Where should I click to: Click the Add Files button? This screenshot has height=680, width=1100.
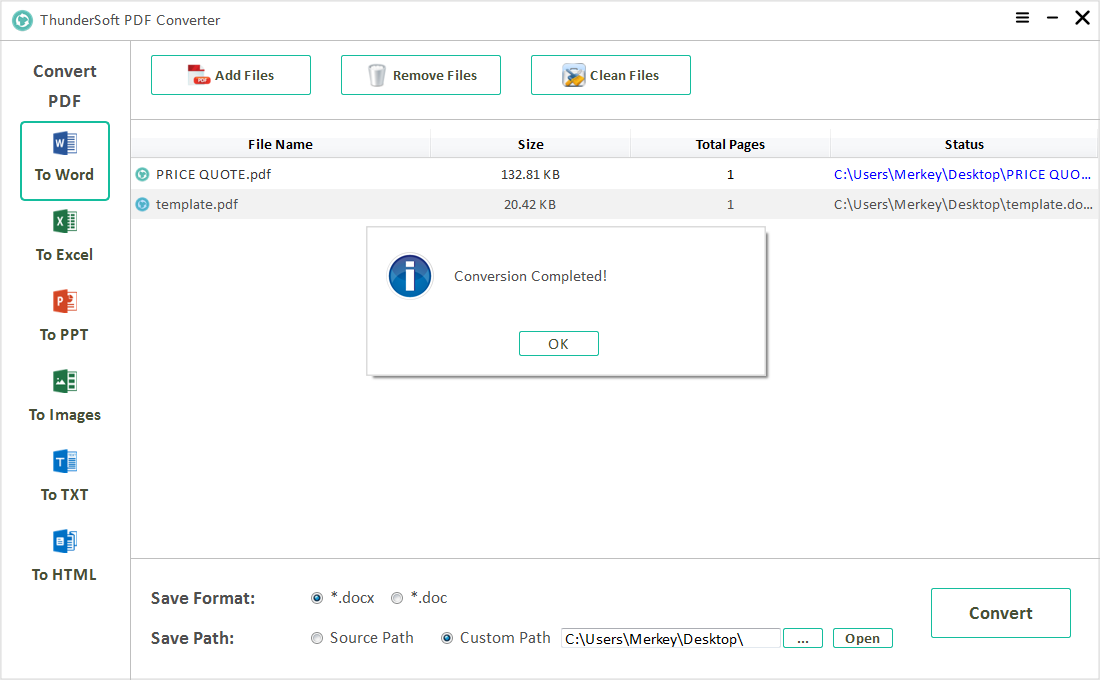click(231, 75)
